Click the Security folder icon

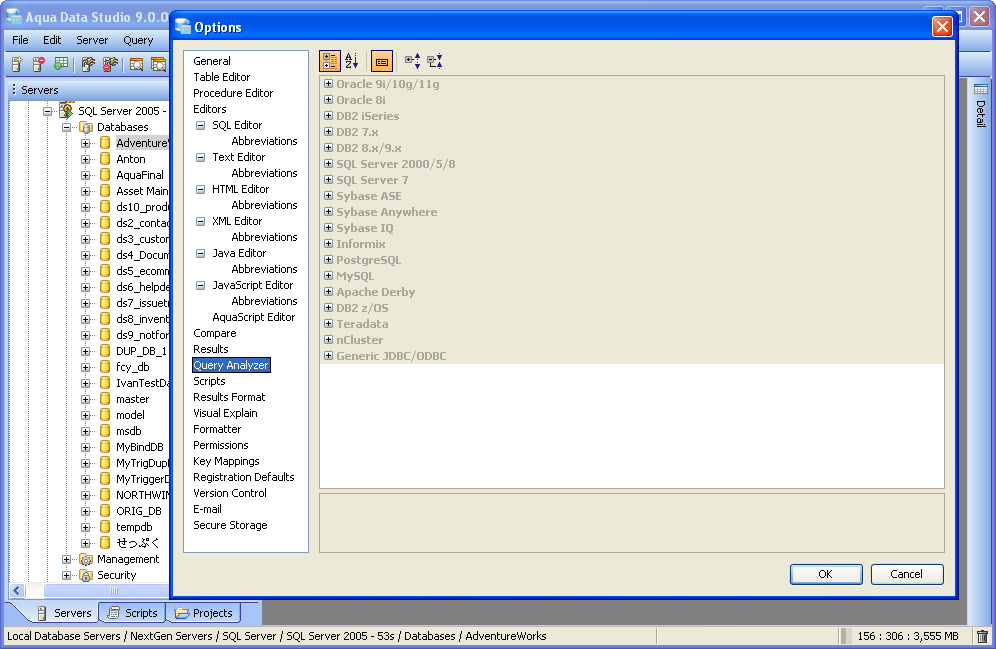(x=86, y=575)
